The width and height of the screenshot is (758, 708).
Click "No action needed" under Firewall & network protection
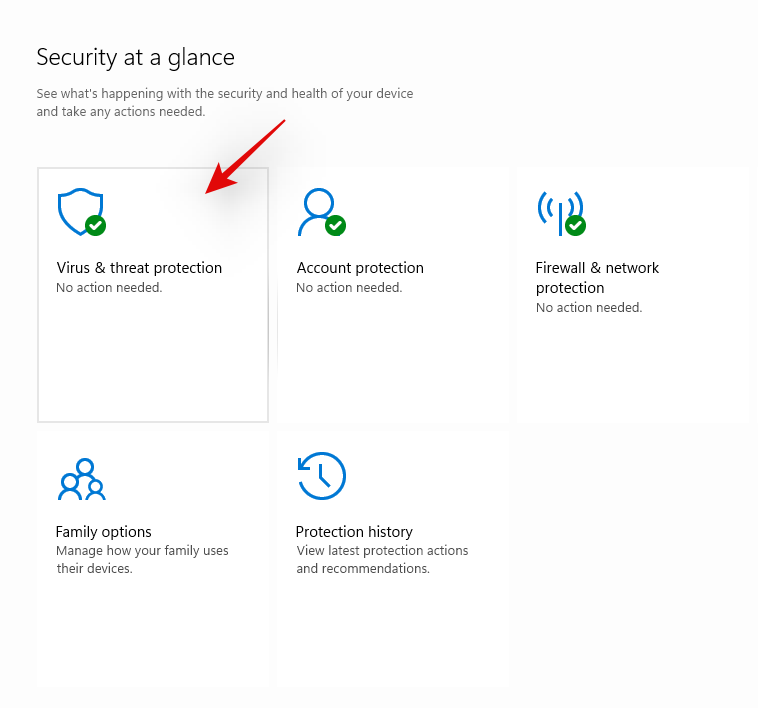click(589, 308)
